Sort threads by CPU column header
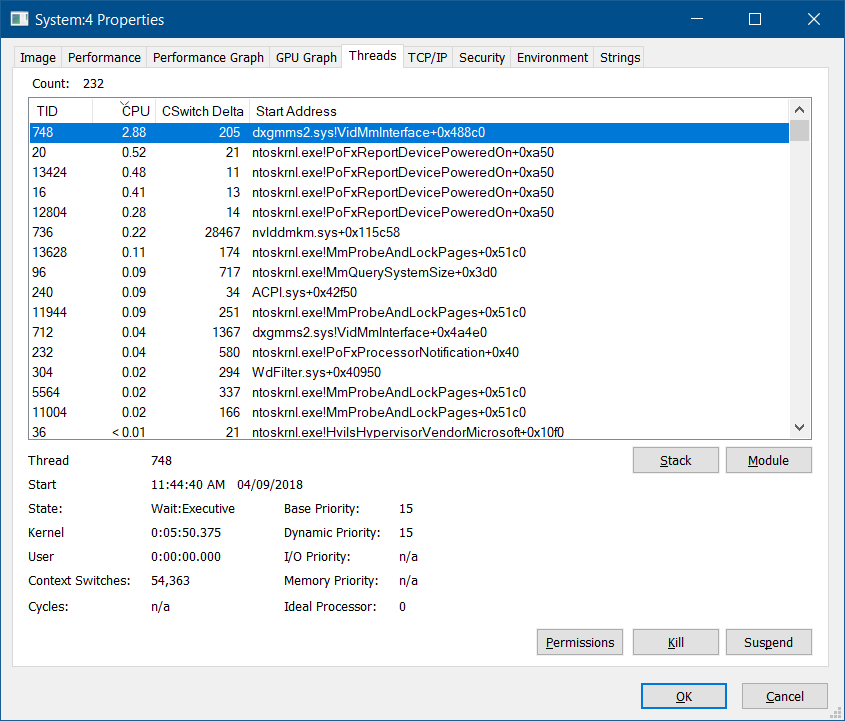The image size is (845, 721). (134, 111)
